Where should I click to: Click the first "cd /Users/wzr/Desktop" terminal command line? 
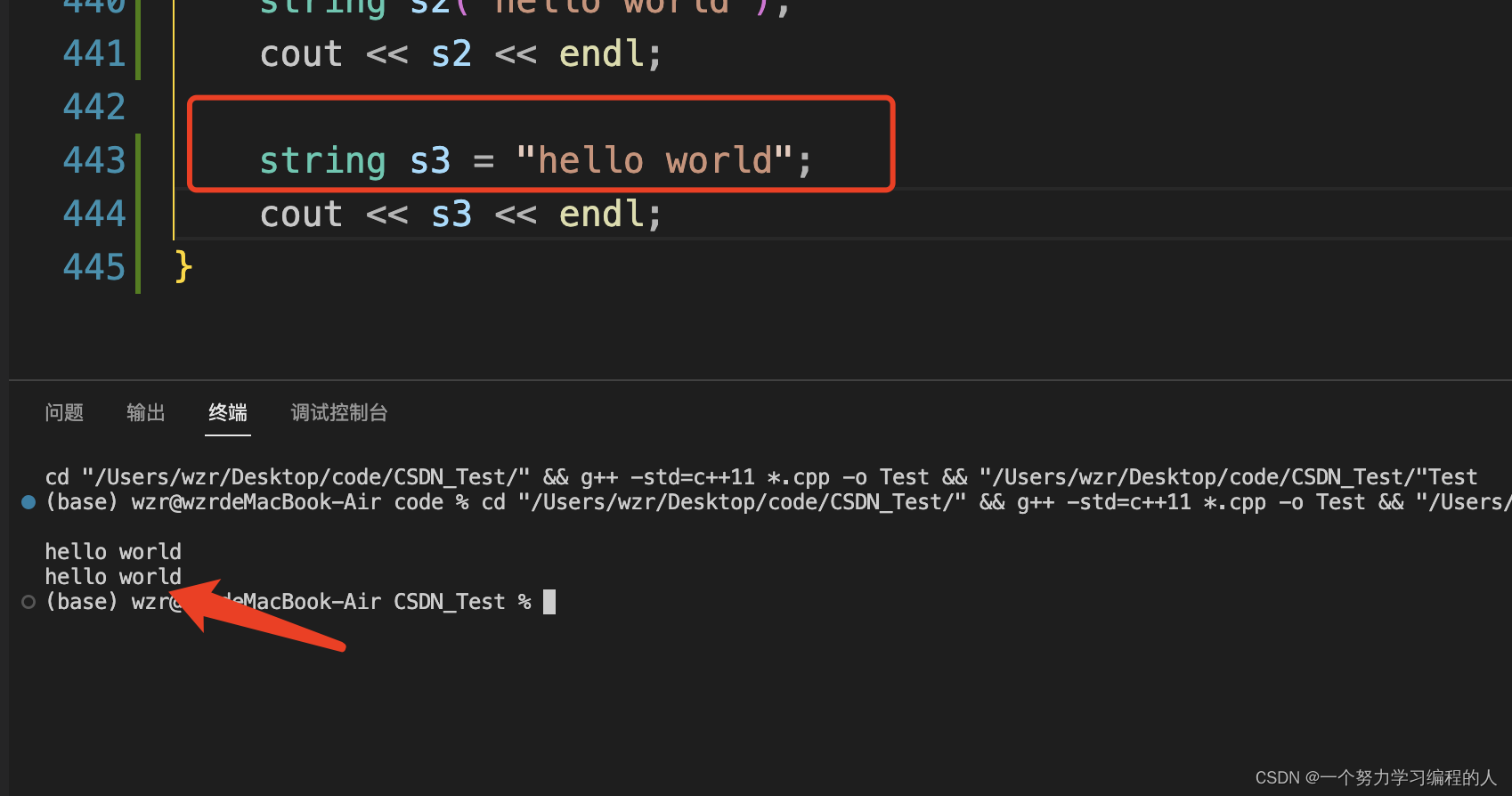tap(761, 477)
